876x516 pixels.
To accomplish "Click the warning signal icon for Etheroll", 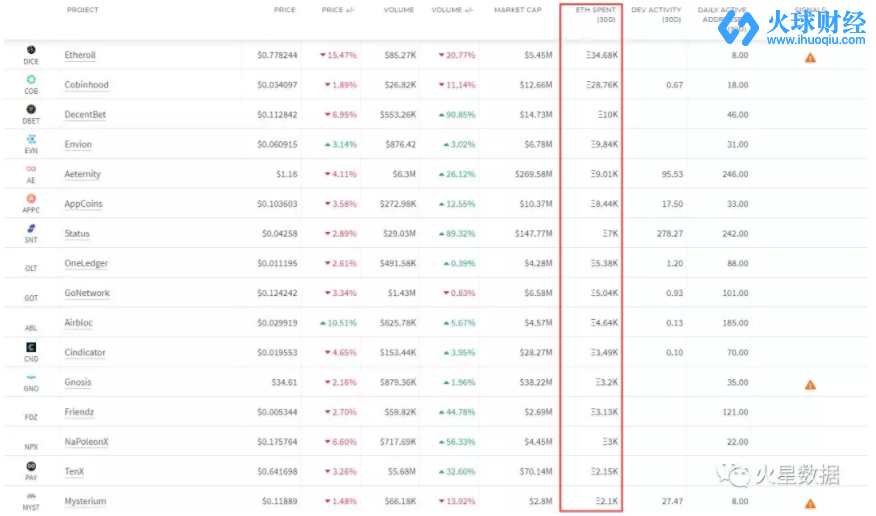I will (x=810, y=58).
